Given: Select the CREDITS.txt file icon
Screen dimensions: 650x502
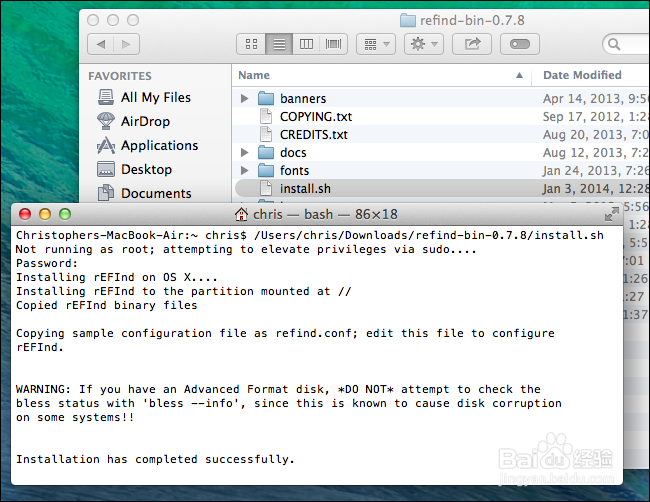Looking at the screenshot, I should 266,134.
